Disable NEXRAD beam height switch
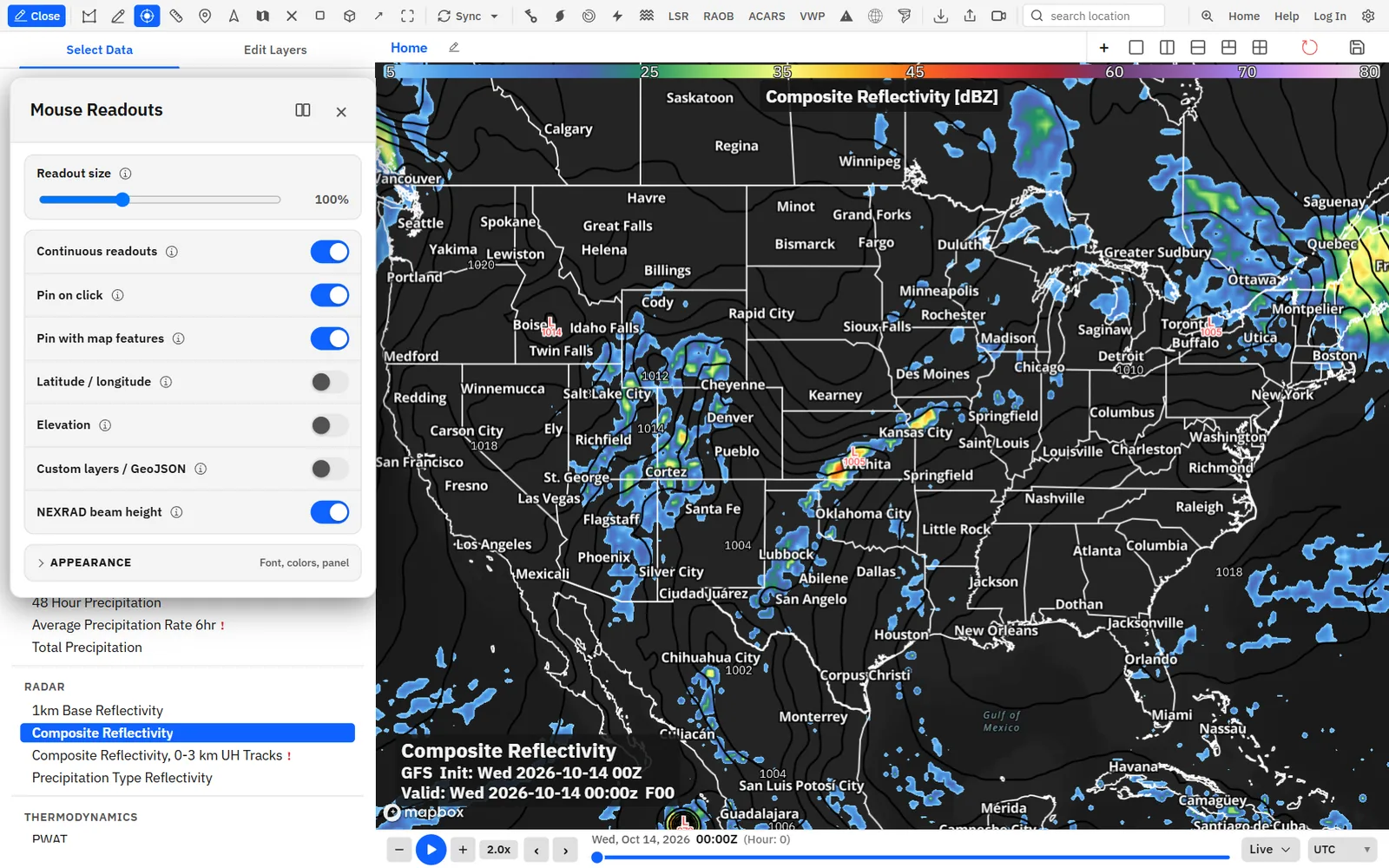The height and width of the screenshot is (868, 1389). [x=330, y=512]
